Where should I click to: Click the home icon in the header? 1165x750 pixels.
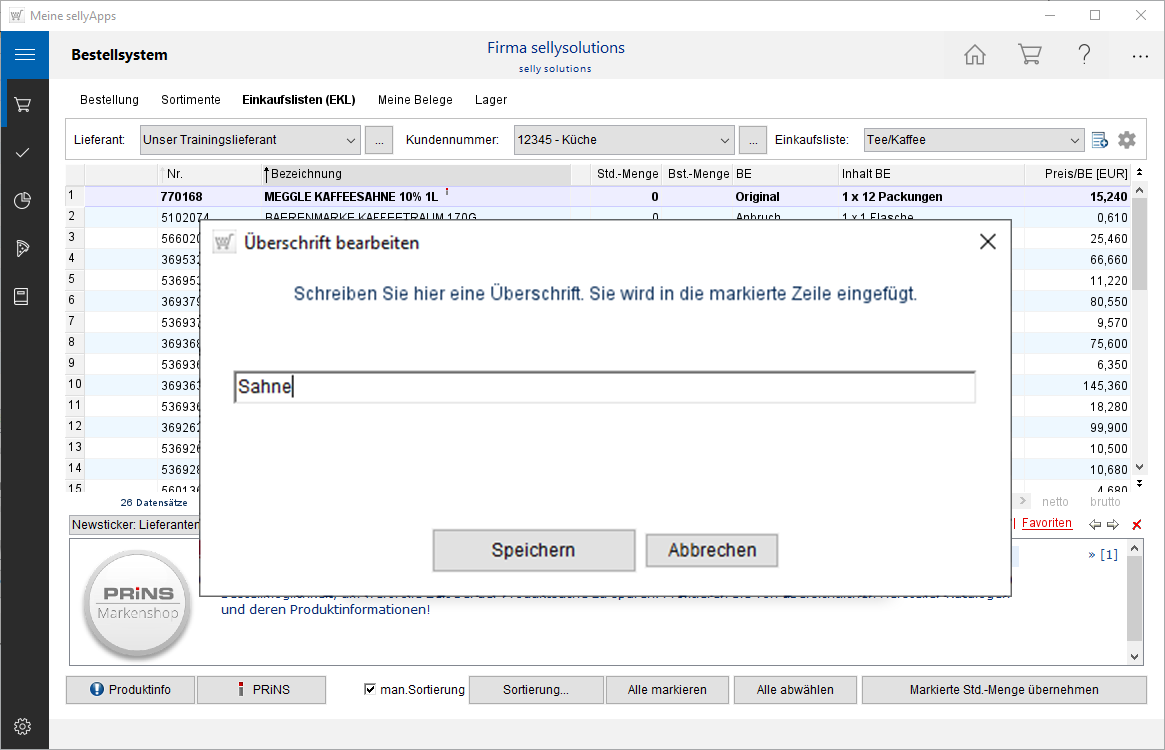[x=974, y=55]
